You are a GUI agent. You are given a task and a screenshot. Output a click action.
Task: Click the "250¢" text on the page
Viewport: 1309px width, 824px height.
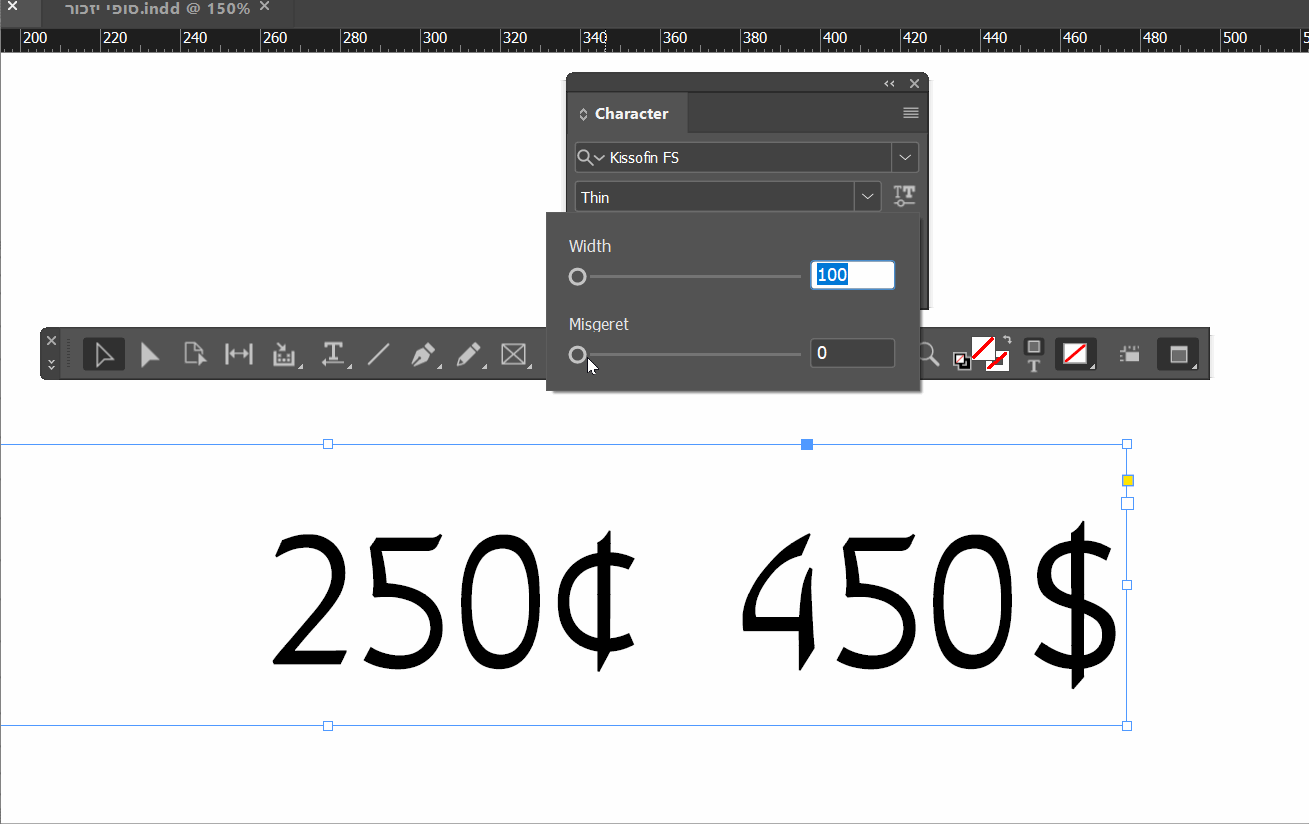point(456,602)
